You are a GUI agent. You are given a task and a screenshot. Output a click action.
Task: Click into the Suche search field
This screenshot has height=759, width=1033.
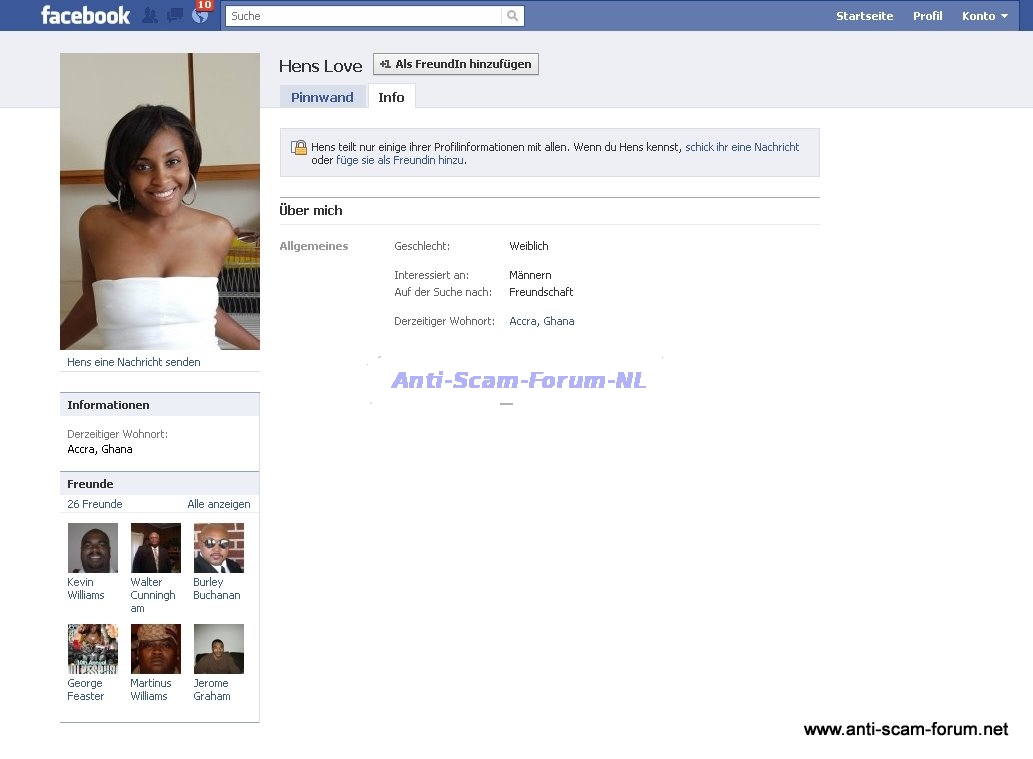tap(364, 16)
